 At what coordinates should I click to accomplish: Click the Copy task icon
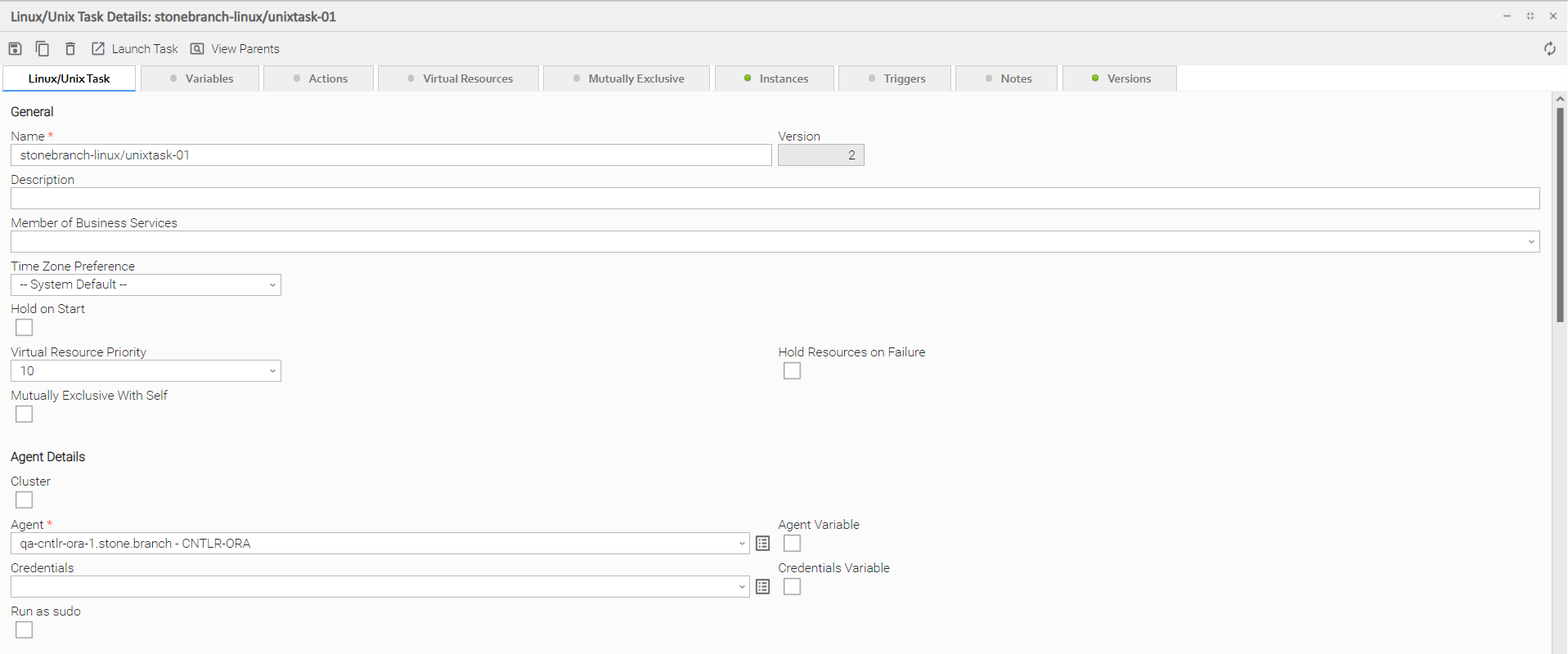tap(43, 49)
